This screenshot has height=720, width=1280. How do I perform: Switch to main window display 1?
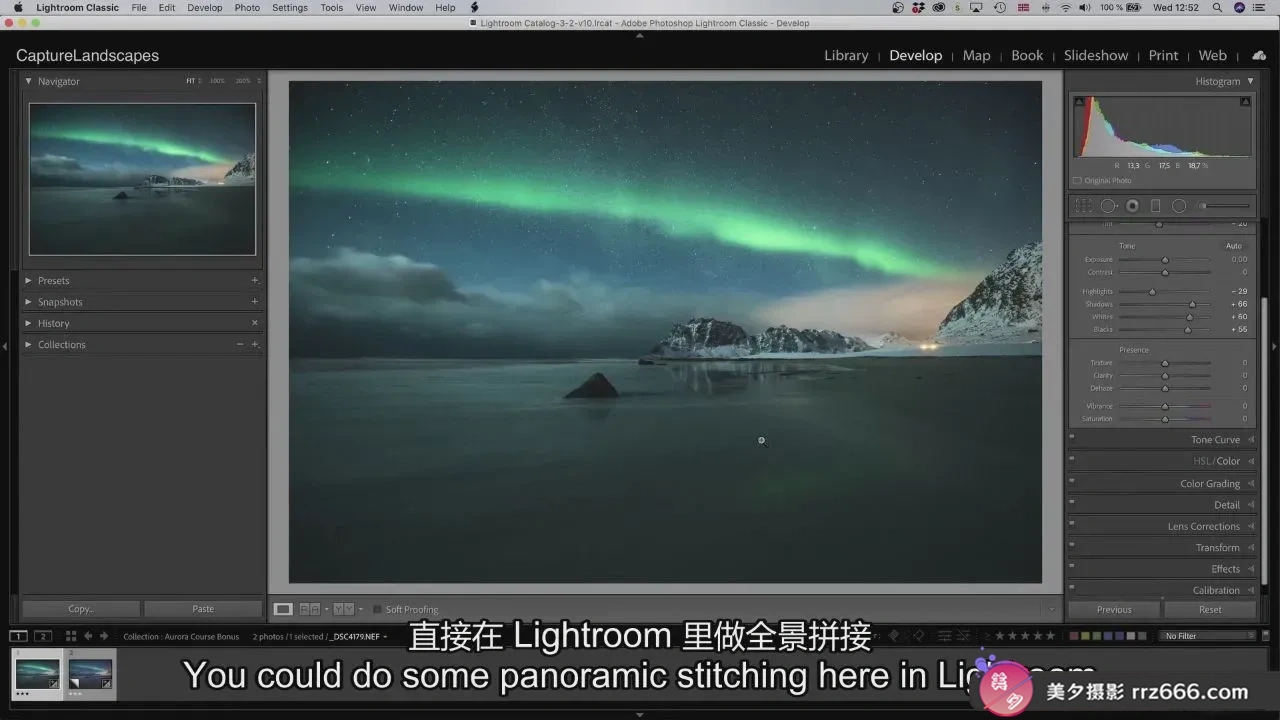click(19, 636)
